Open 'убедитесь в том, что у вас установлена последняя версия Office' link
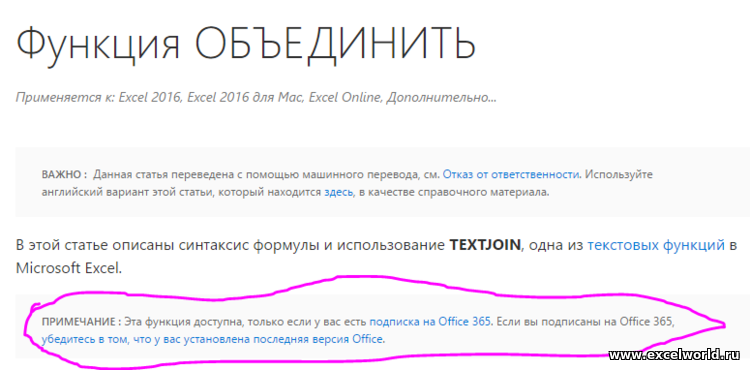Image resolution: width=750 pixels, height=370 pixels. pos(212,340)
